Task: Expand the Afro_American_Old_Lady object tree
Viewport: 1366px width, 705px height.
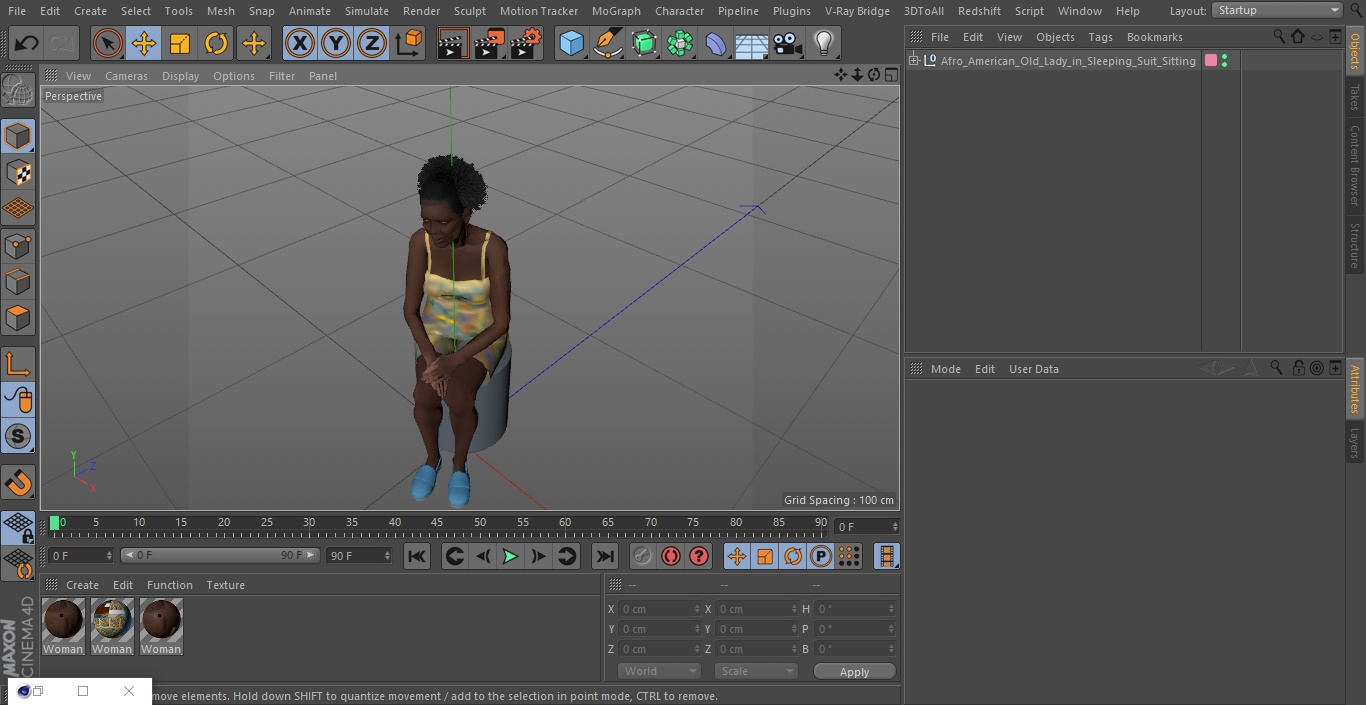Action: [x=914, y=61]
